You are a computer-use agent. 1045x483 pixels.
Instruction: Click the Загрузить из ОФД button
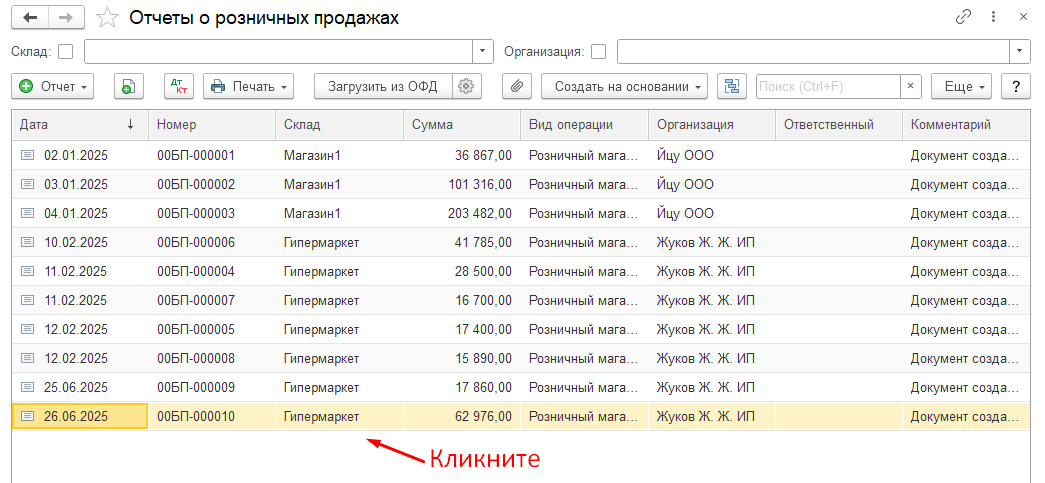click(383, 87)
